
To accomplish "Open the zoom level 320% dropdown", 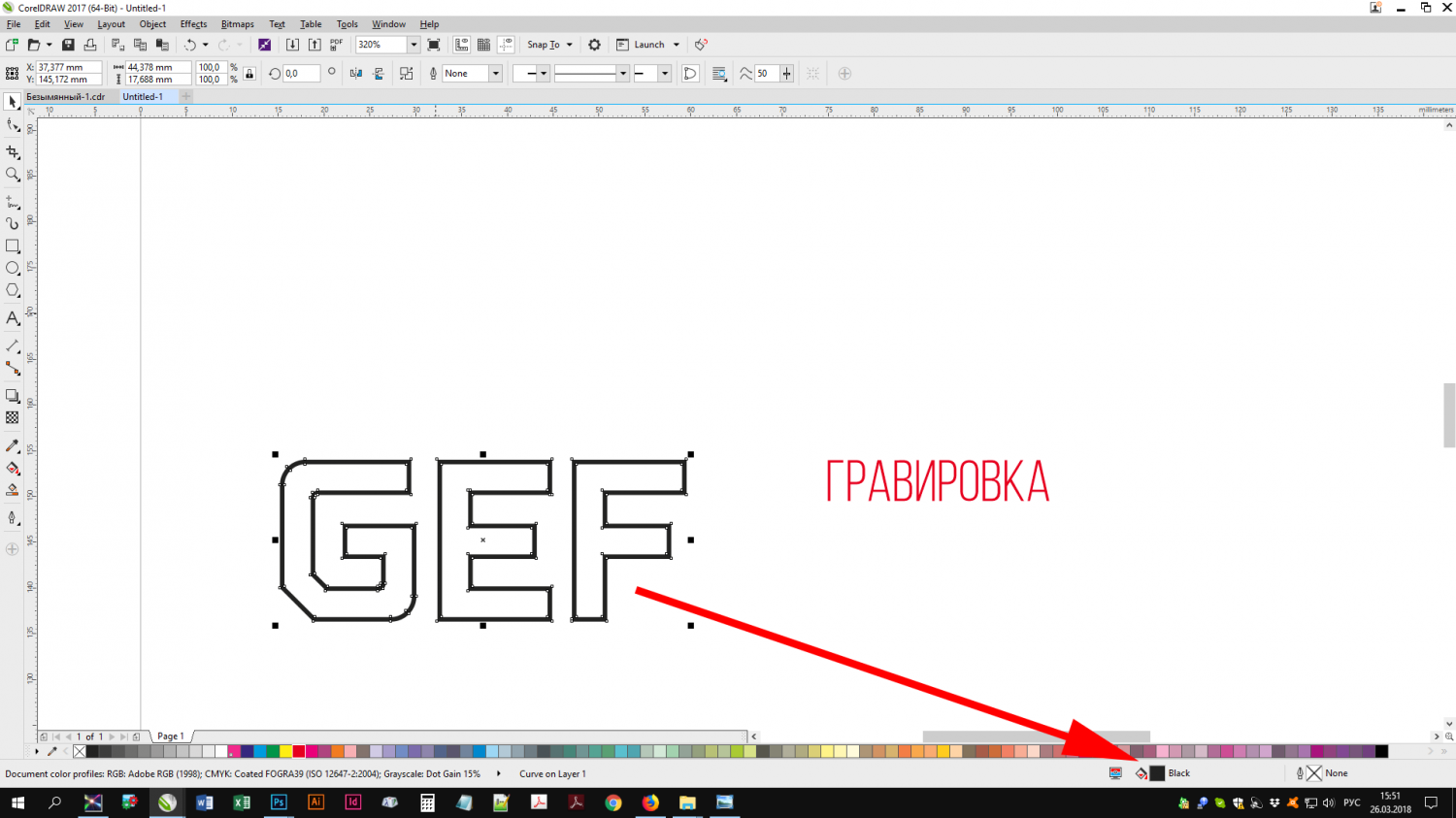I will tap(414, 45).
